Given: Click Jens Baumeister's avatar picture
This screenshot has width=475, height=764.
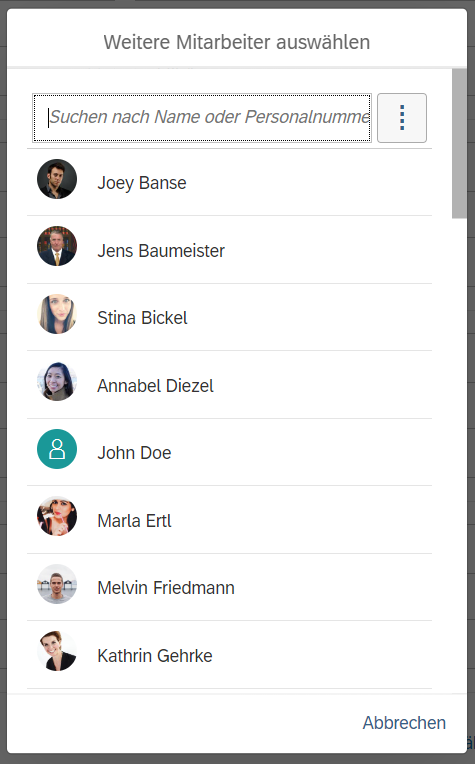Looking at the screenshot, I should 57,246.
